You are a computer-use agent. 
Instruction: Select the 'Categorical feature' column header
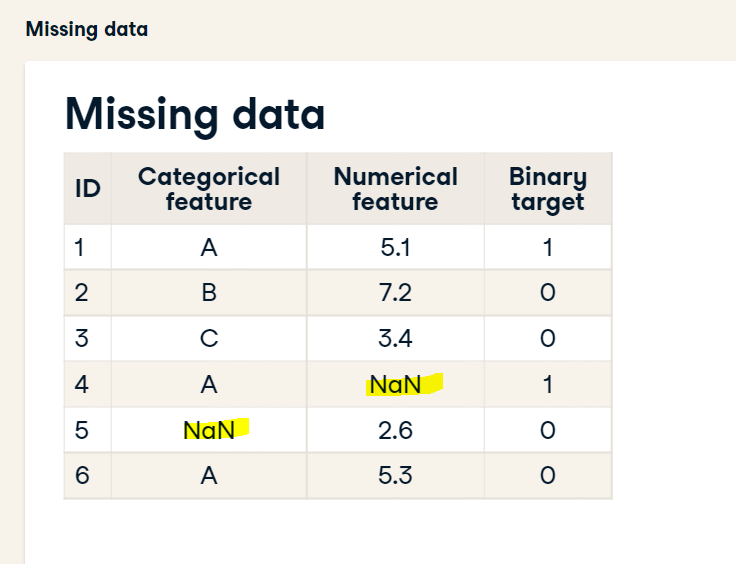pos(209,189)
